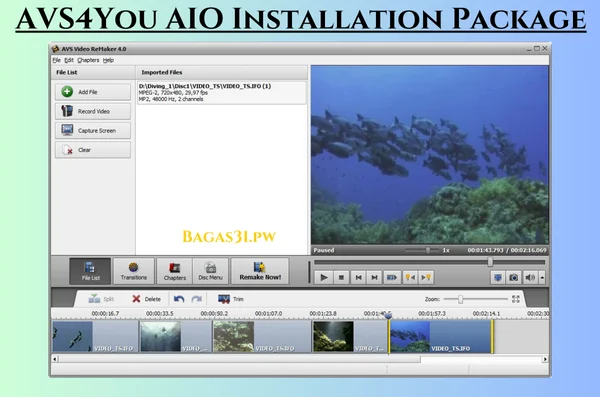Click the Remake Now! button
This screenshot has width=600, height=397.
260,271
